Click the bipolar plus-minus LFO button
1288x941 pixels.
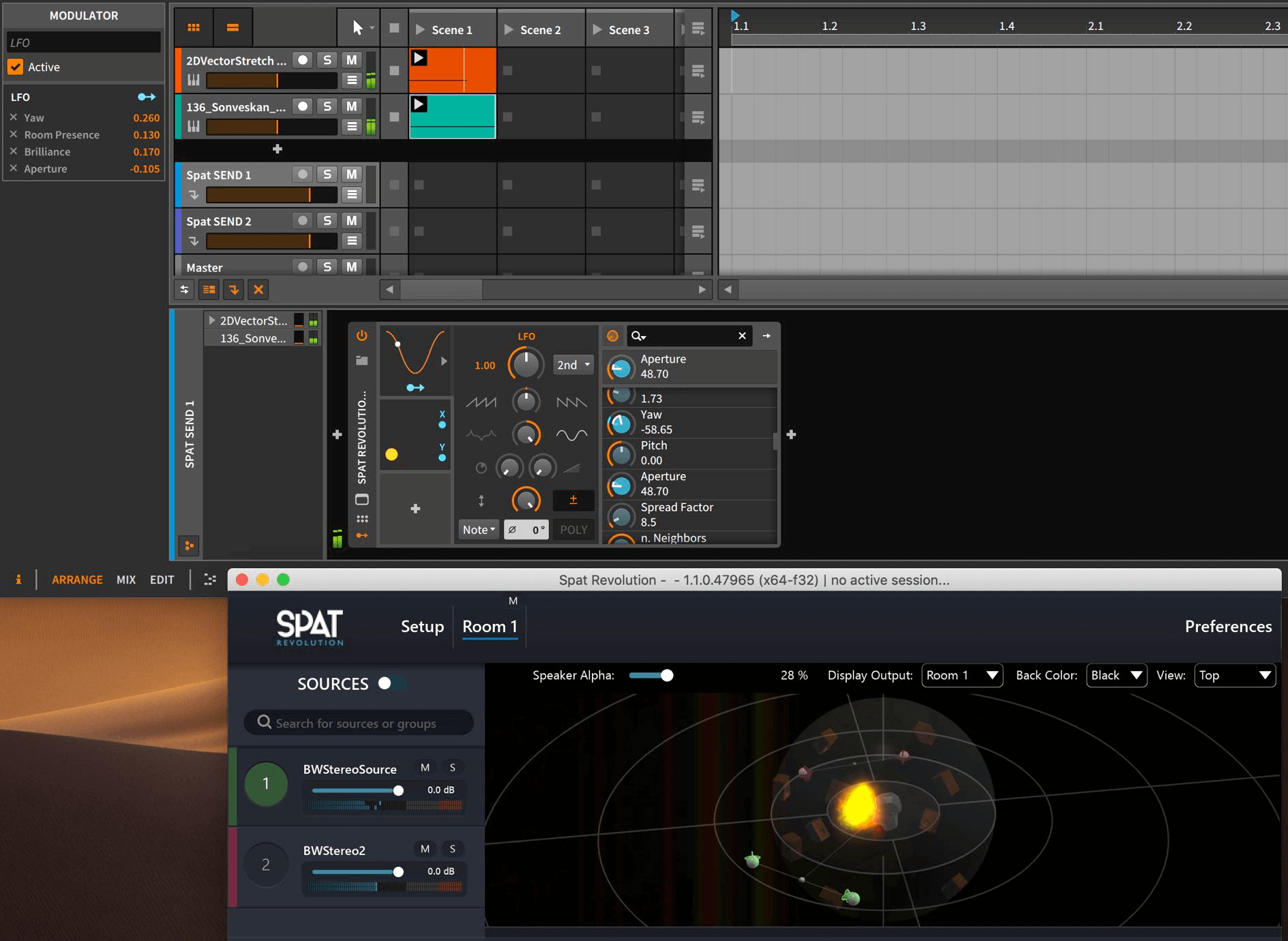(x=573, y=500)
